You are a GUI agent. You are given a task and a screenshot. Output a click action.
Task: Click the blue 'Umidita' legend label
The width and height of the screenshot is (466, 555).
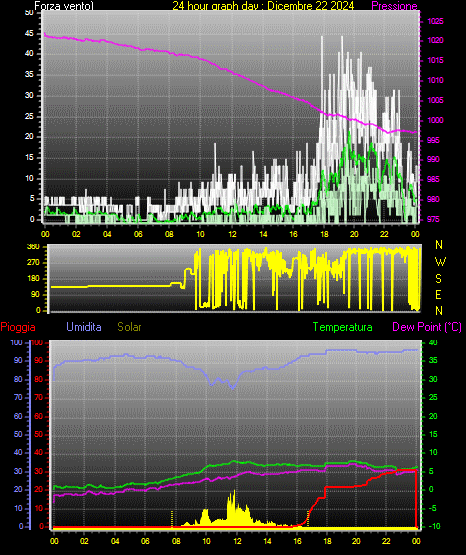[84, 327]
